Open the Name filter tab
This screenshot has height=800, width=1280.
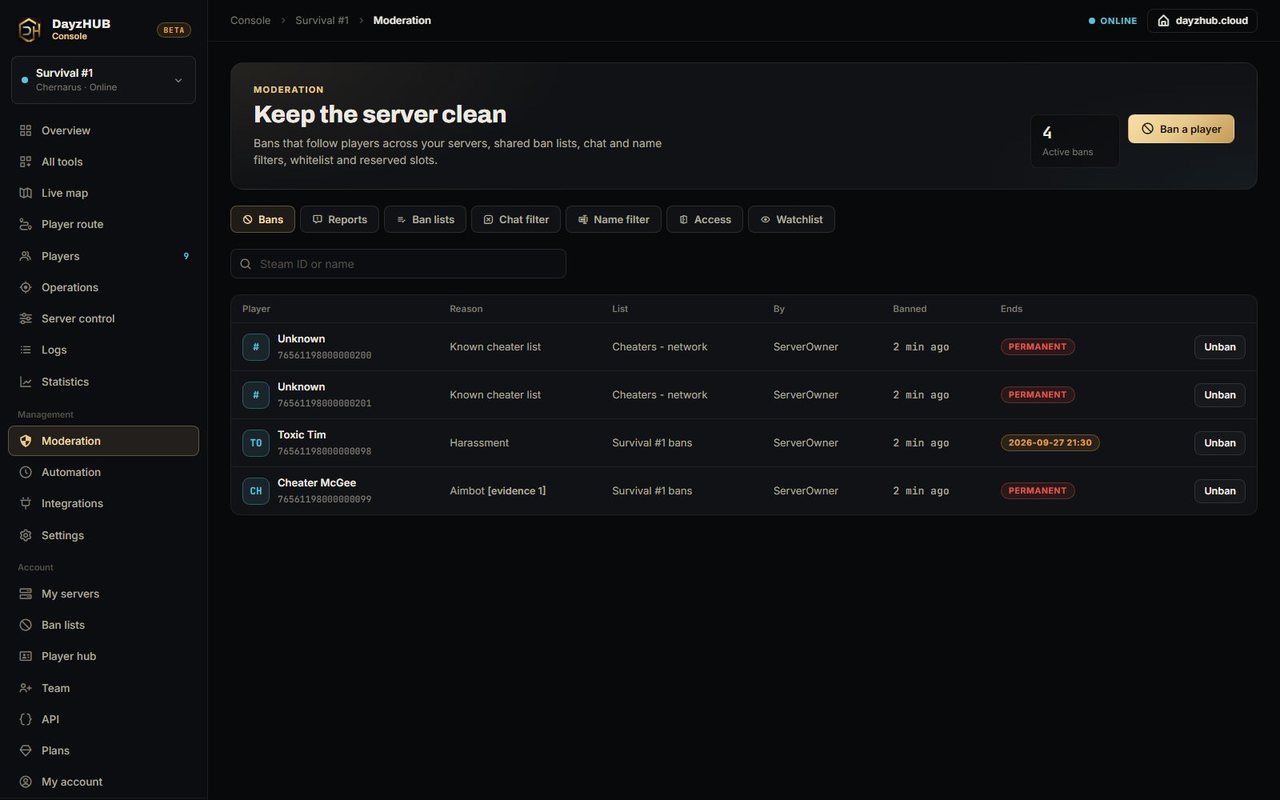613,219
